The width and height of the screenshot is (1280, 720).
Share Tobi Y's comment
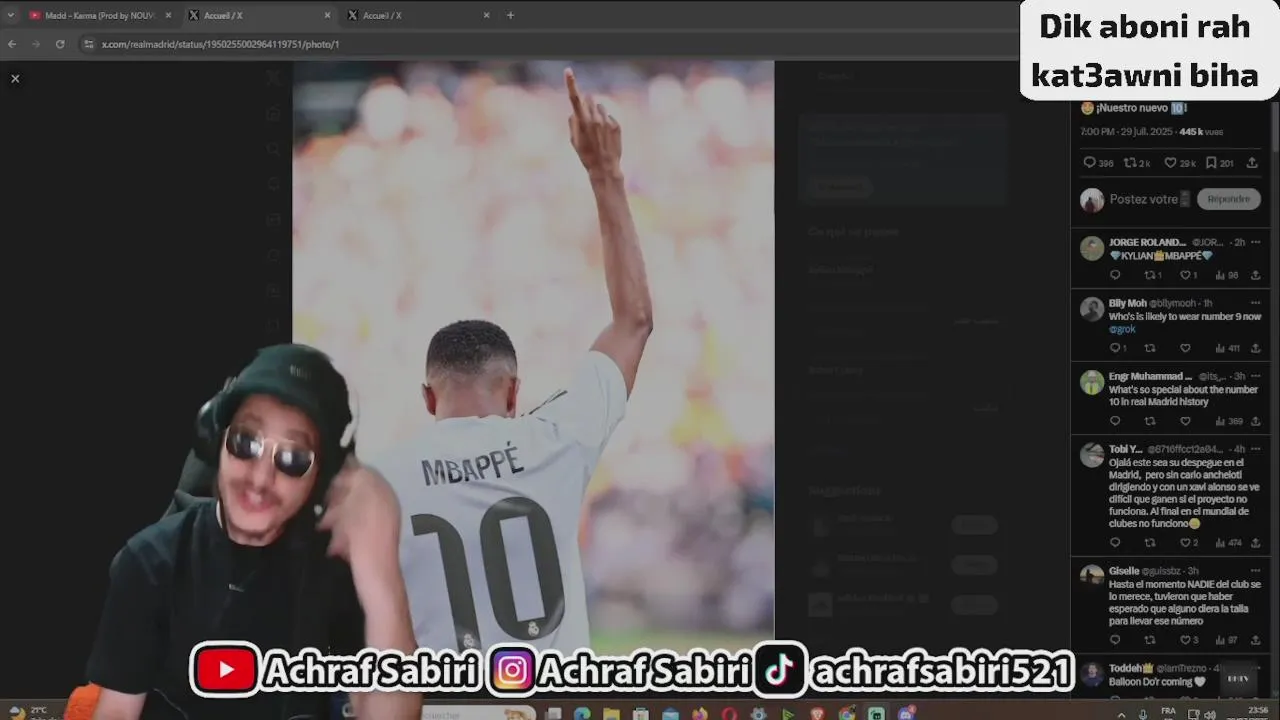pyautogui.click(x=1255, y=543)
